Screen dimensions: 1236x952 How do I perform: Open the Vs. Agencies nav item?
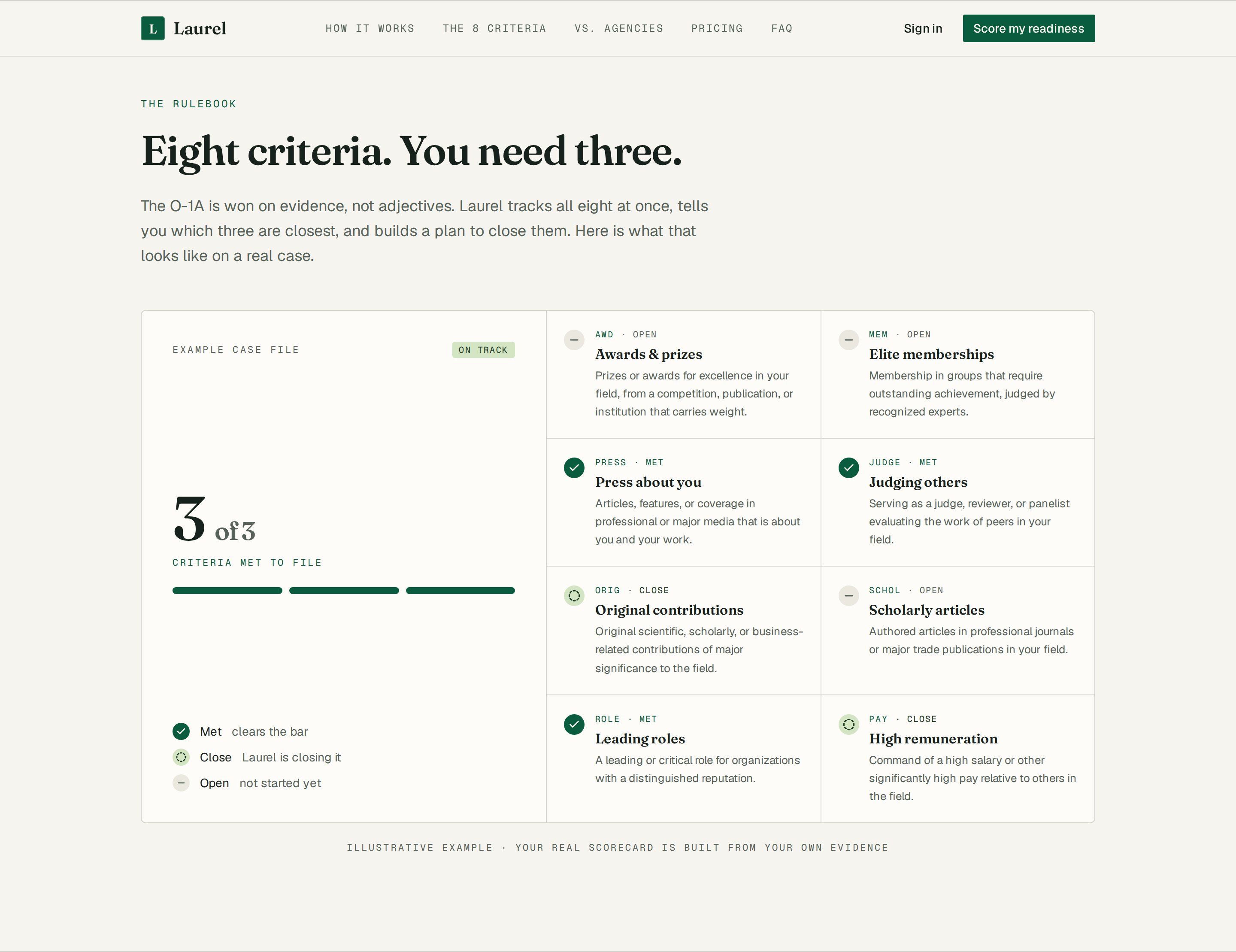point(618,28)
